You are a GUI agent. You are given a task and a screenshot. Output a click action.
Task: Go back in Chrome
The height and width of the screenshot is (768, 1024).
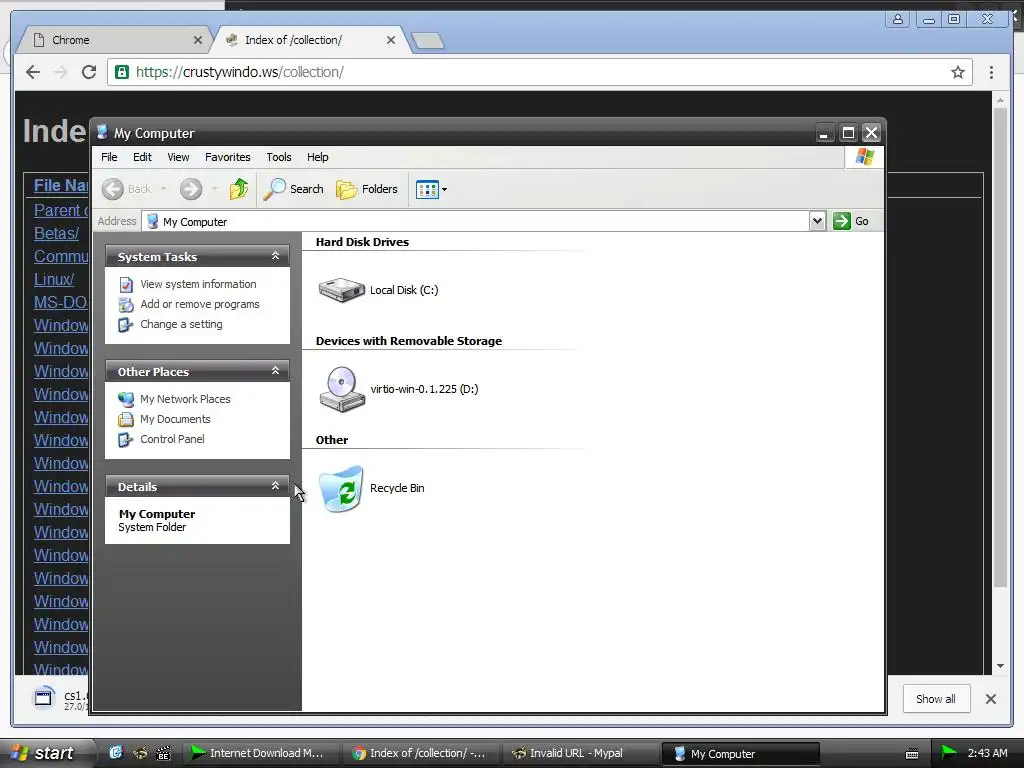pos(33,72)
